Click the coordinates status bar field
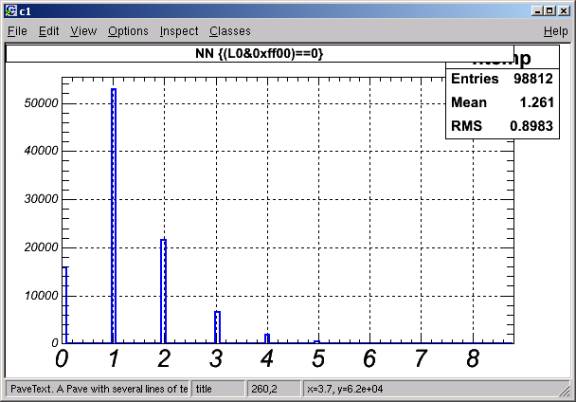The image size is (576, 402). 430,389
